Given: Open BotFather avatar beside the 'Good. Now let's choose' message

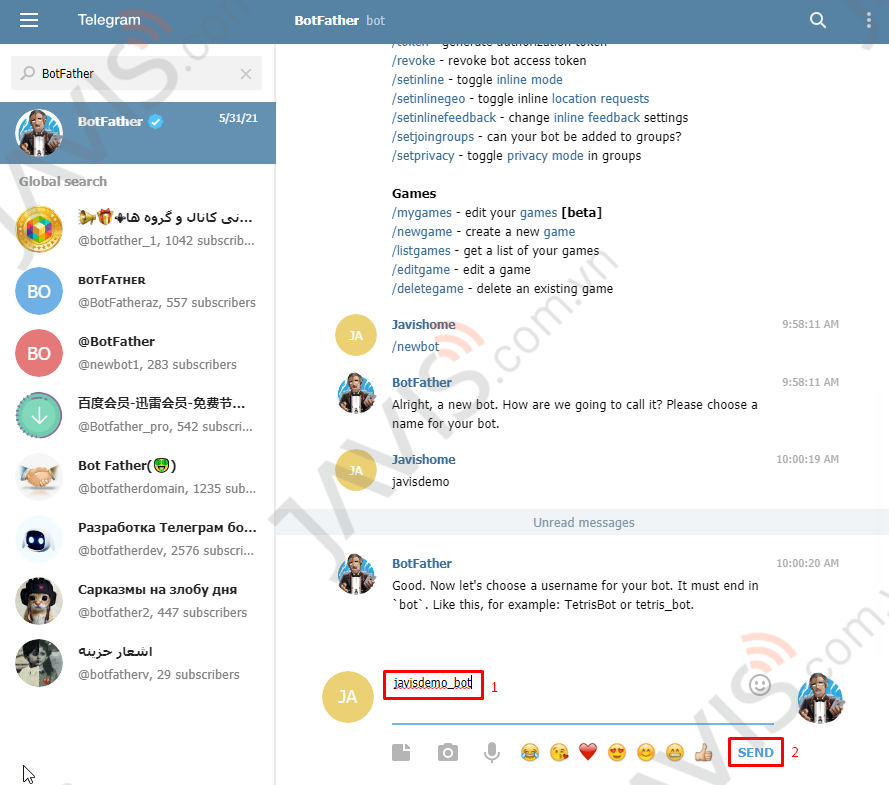Looking at the screenshot, I should (356, 574).
